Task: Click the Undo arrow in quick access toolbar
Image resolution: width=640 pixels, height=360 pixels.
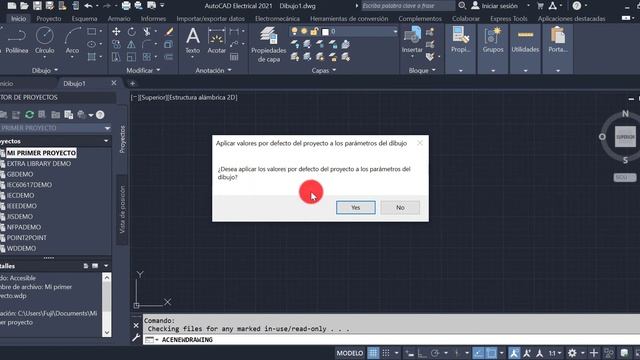Action: [88, 6]
